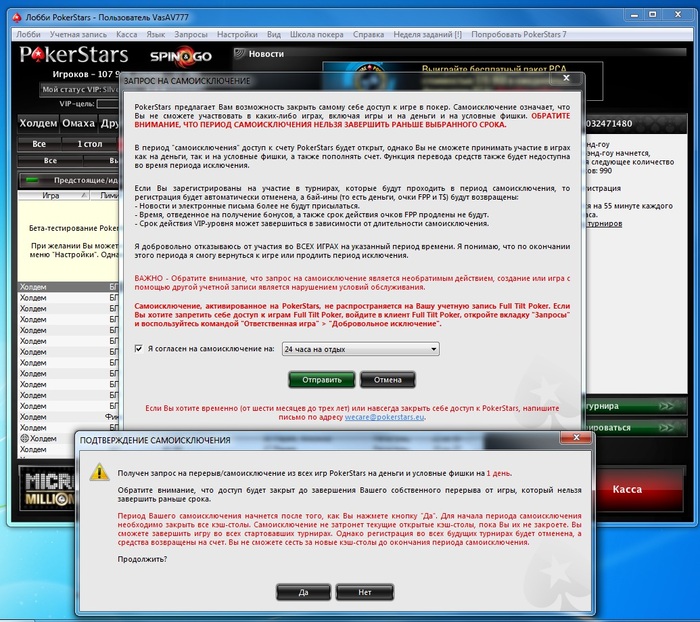
Task: Click the PokerStars spade icon in title bar
Action: (x=17, y=17)
